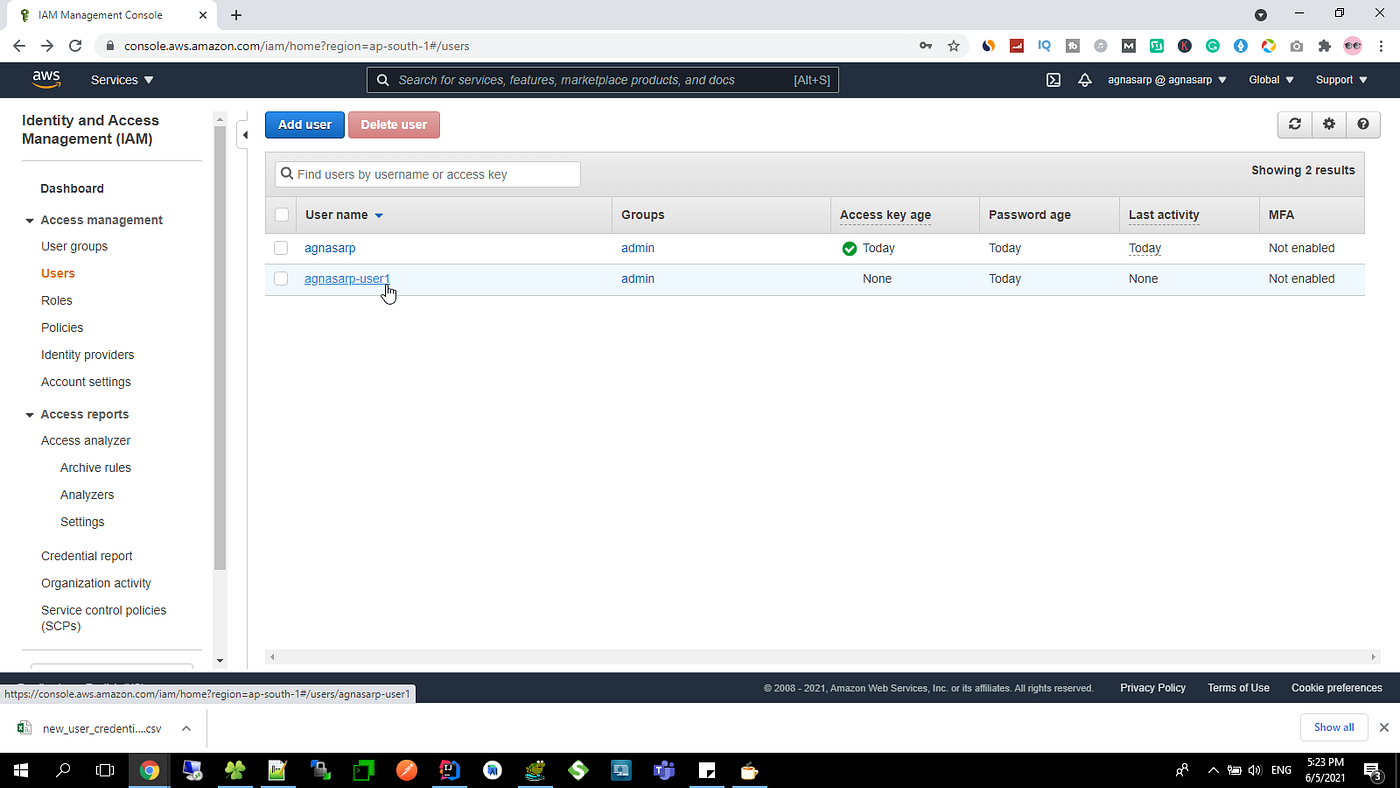Open the agnasarp user link

(330, 248)
